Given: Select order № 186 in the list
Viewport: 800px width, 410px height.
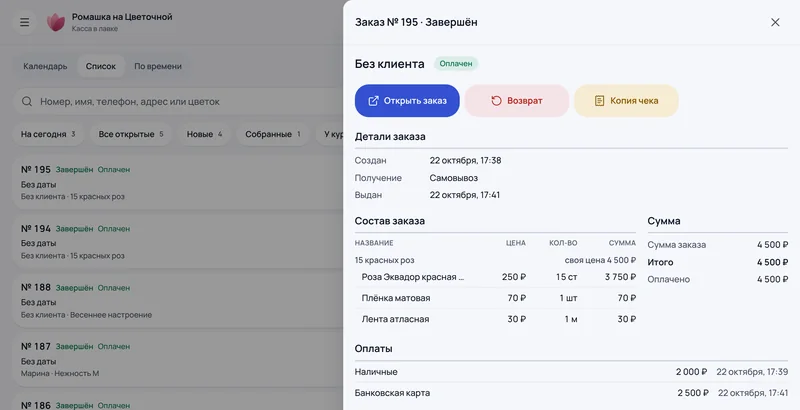Looking at the screenshot, I should (x=179, y=402).
